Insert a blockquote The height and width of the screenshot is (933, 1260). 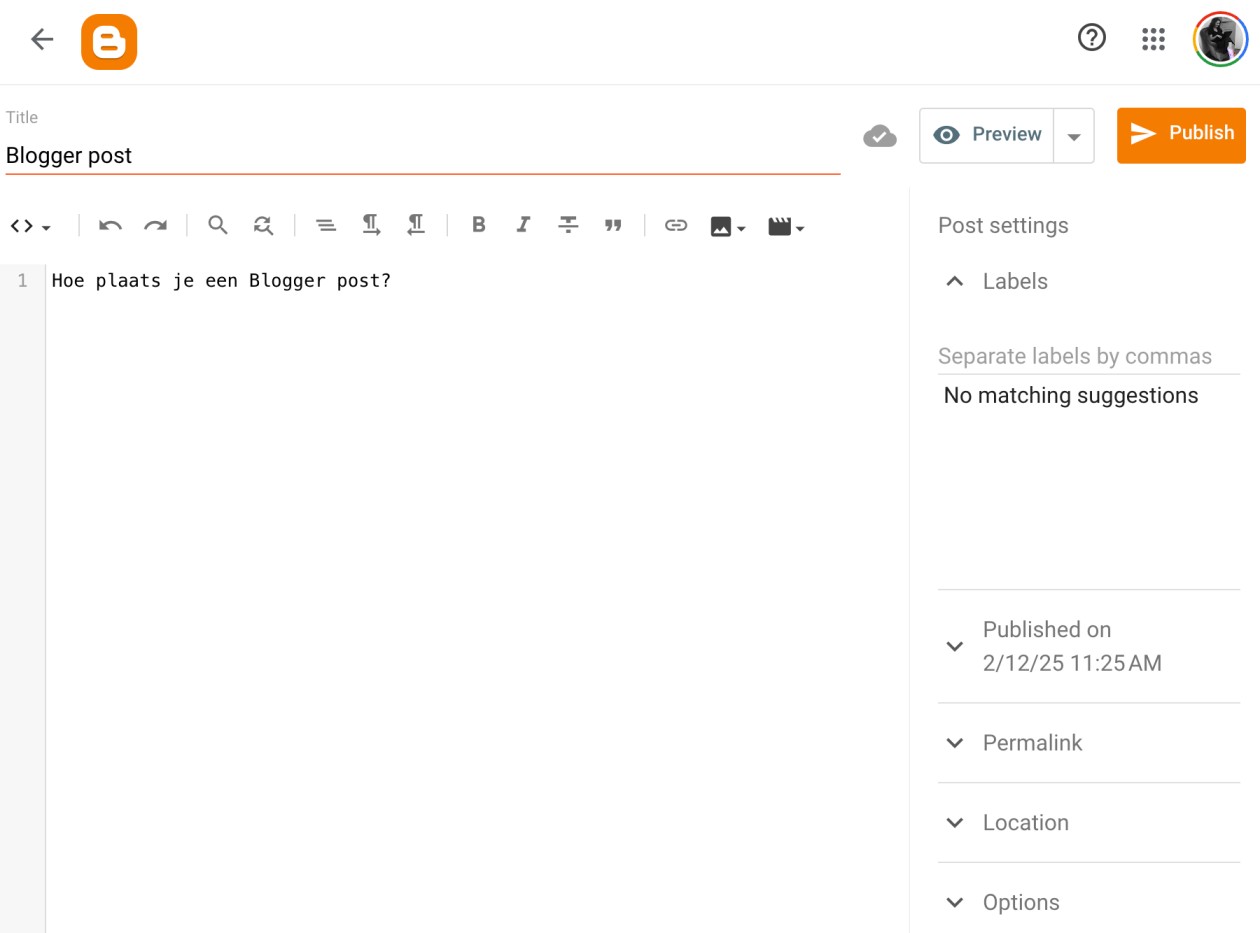(x=614, y=226)
